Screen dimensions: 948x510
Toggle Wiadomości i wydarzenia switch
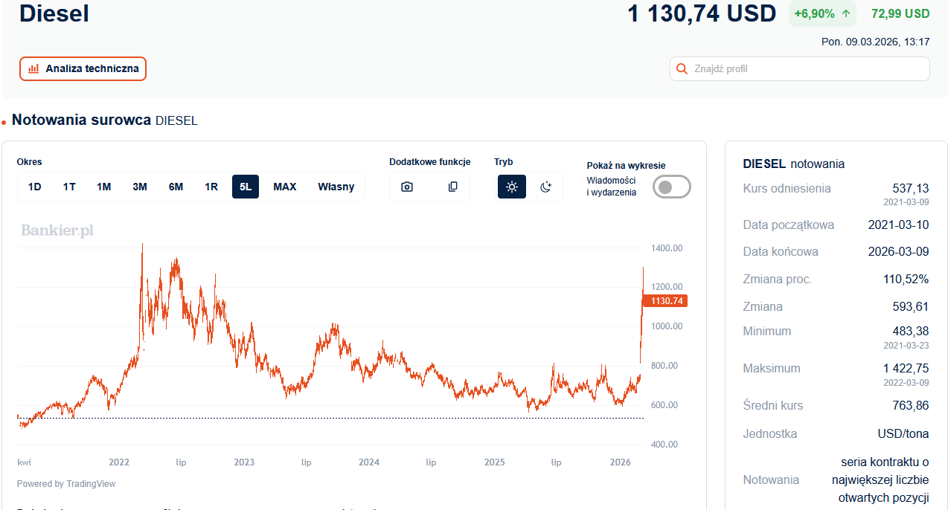pos(672,187)
